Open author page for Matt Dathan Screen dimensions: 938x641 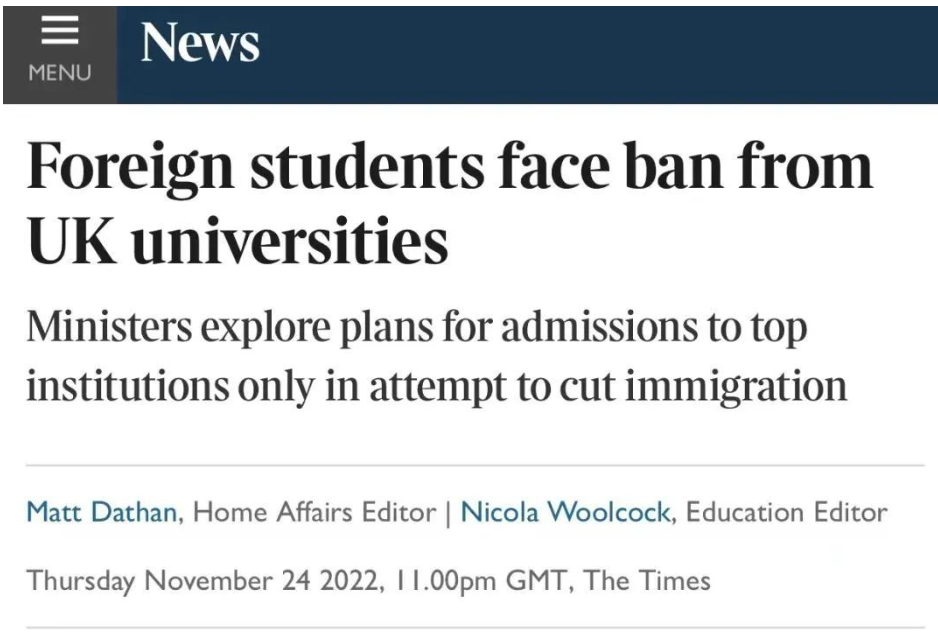click(x=103, y=512)
